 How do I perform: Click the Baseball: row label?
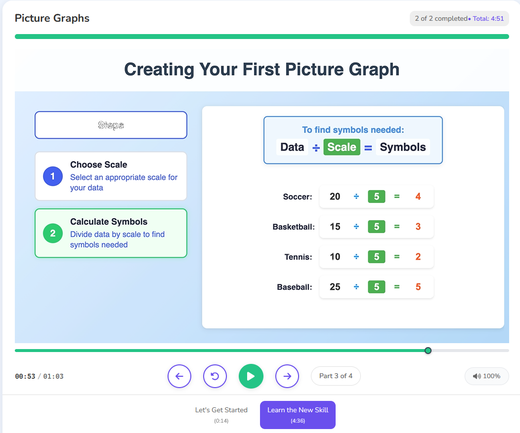click(294, 287)
